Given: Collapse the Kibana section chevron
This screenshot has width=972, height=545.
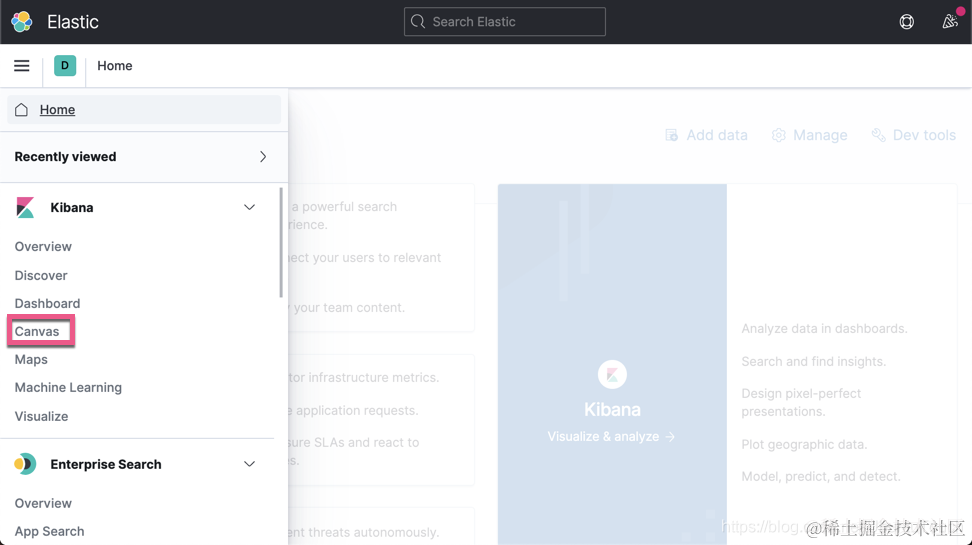Looking at the screenshot, I should point(249,208).
